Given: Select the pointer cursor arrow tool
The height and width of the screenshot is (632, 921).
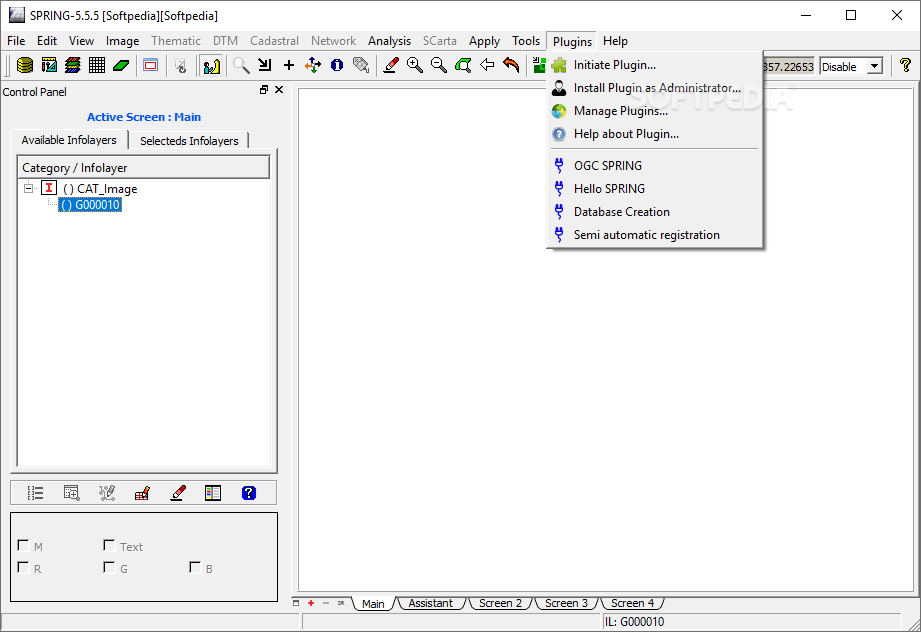Looking at the screenshot, I should click(264, 65).
